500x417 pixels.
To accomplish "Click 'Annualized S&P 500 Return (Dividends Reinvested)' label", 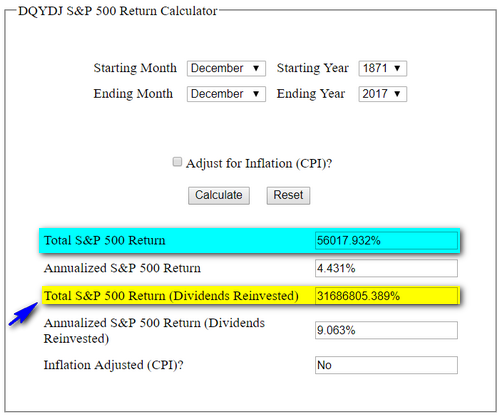I will pyautogui.click(x=154, y=331).
